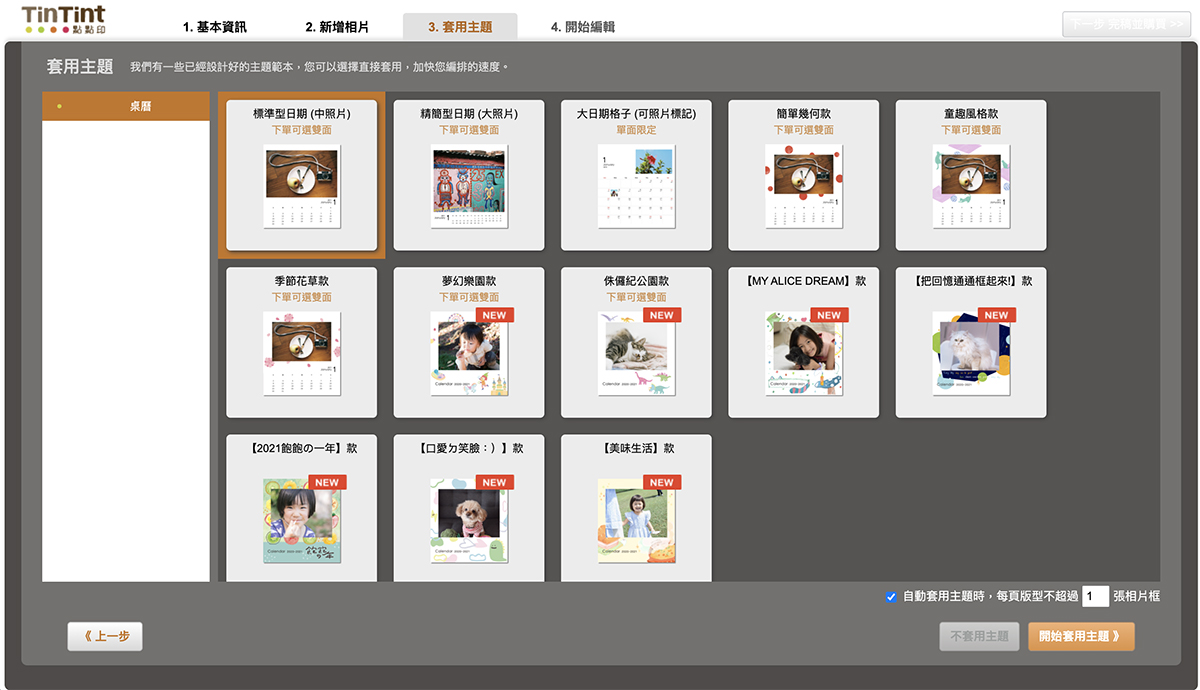This screenshot has height=690, width=1200.
Task: Pick the 夢幻樂園款 theme with NEW badge
Action: pyautogui.click(x=469, y=342)
